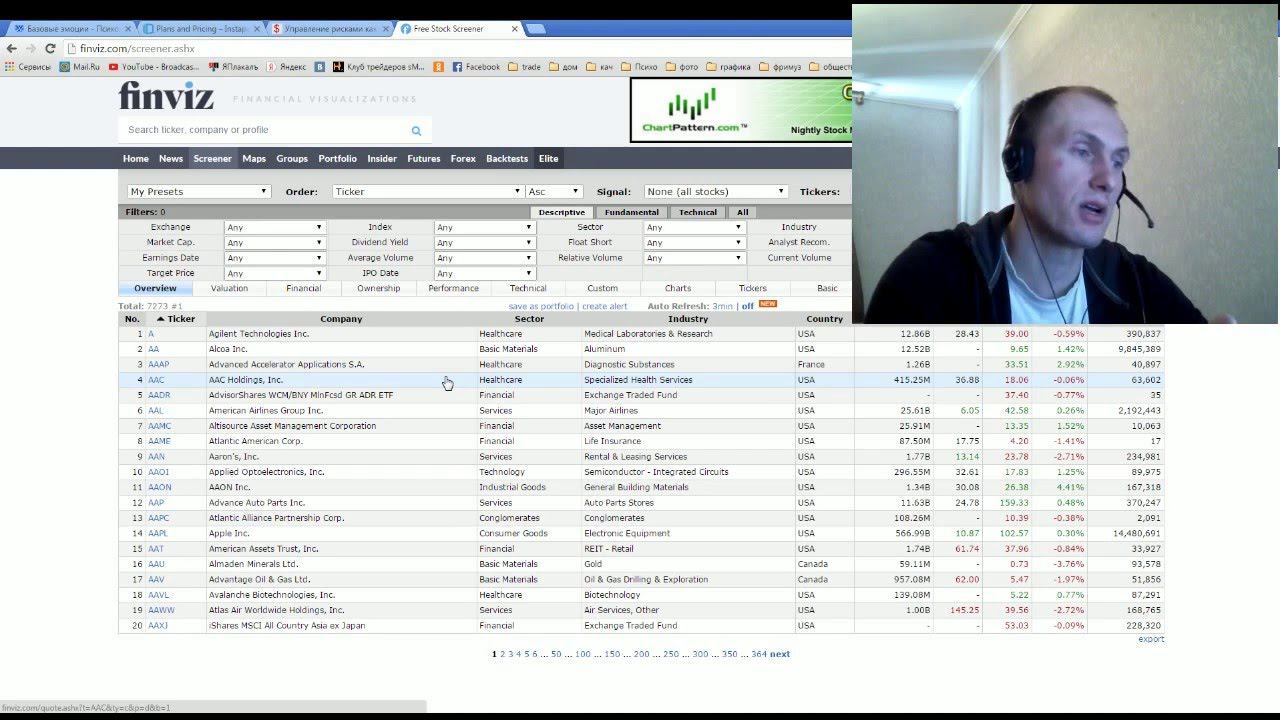Open the Mail.Ru bookmark
1280x720 pixels.
[x=80, y=67]
